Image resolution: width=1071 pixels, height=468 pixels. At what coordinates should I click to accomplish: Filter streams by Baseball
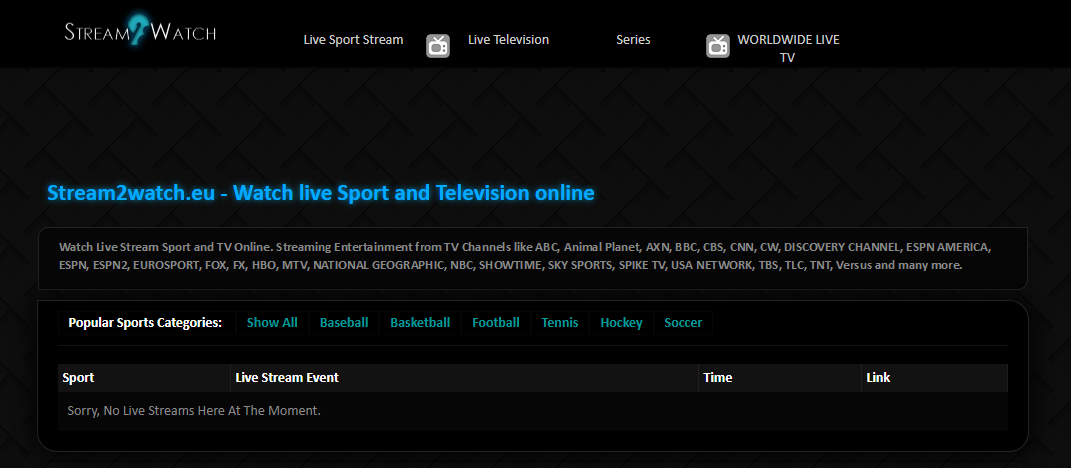[x=344, y=323]
